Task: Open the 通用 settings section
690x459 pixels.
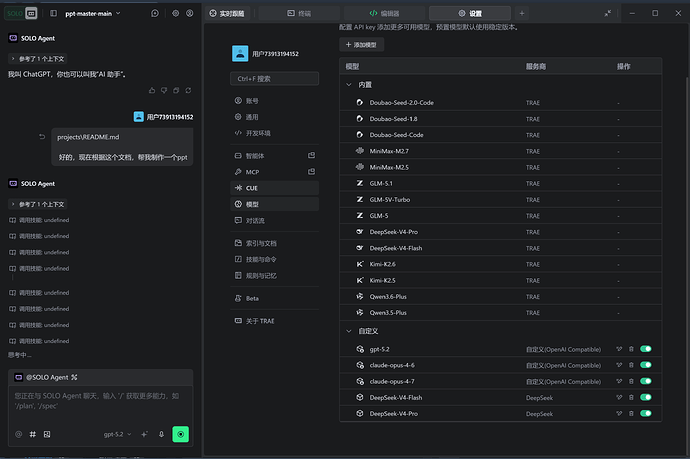Action: point(275,117)
